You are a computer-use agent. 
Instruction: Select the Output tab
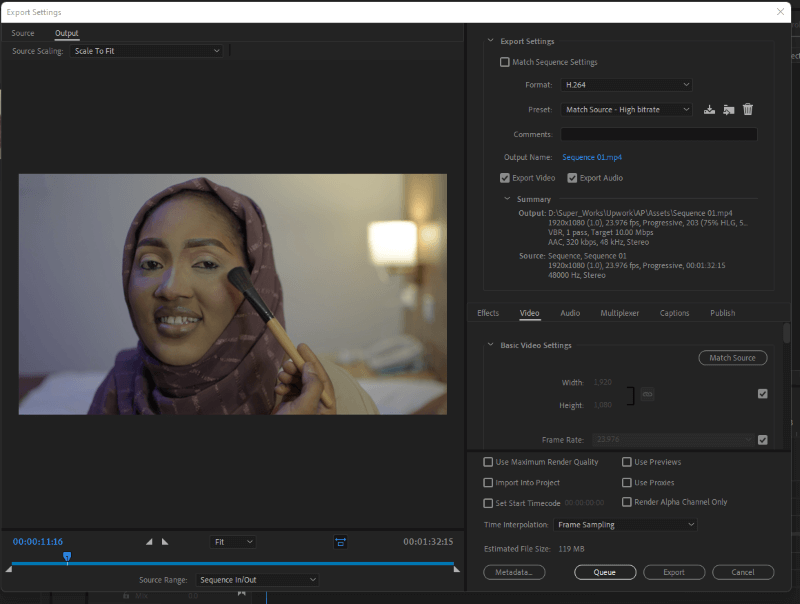tap(67, 33)
